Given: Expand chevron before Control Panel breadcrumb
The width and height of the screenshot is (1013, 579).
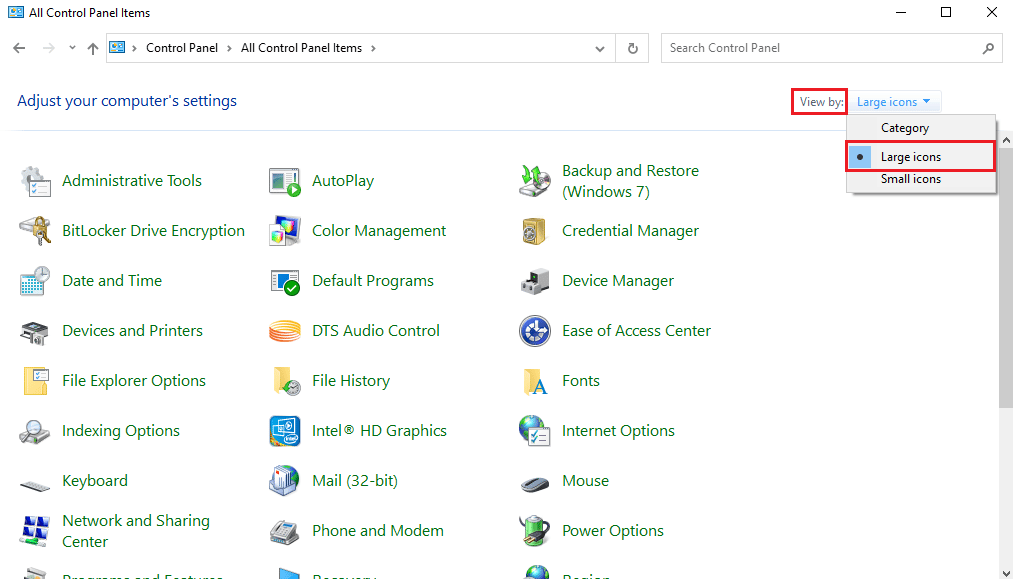Looking at the screenshot, I should [135, 48].
